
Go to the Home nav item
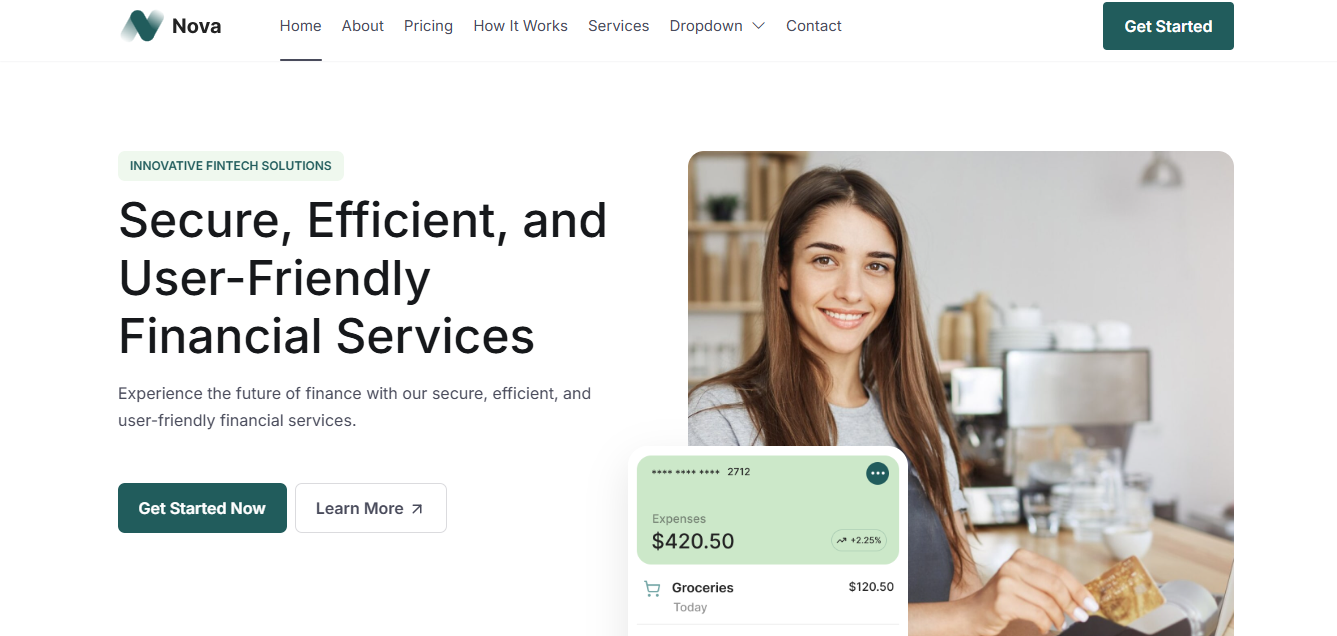300,26
